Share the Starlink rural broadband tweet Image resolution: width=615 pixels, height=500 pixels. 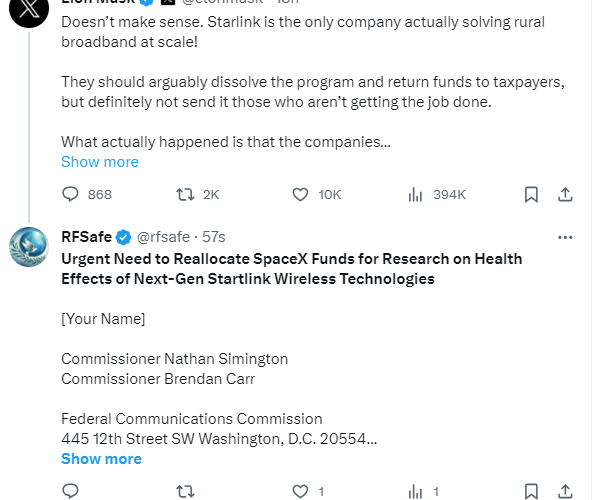565,194
